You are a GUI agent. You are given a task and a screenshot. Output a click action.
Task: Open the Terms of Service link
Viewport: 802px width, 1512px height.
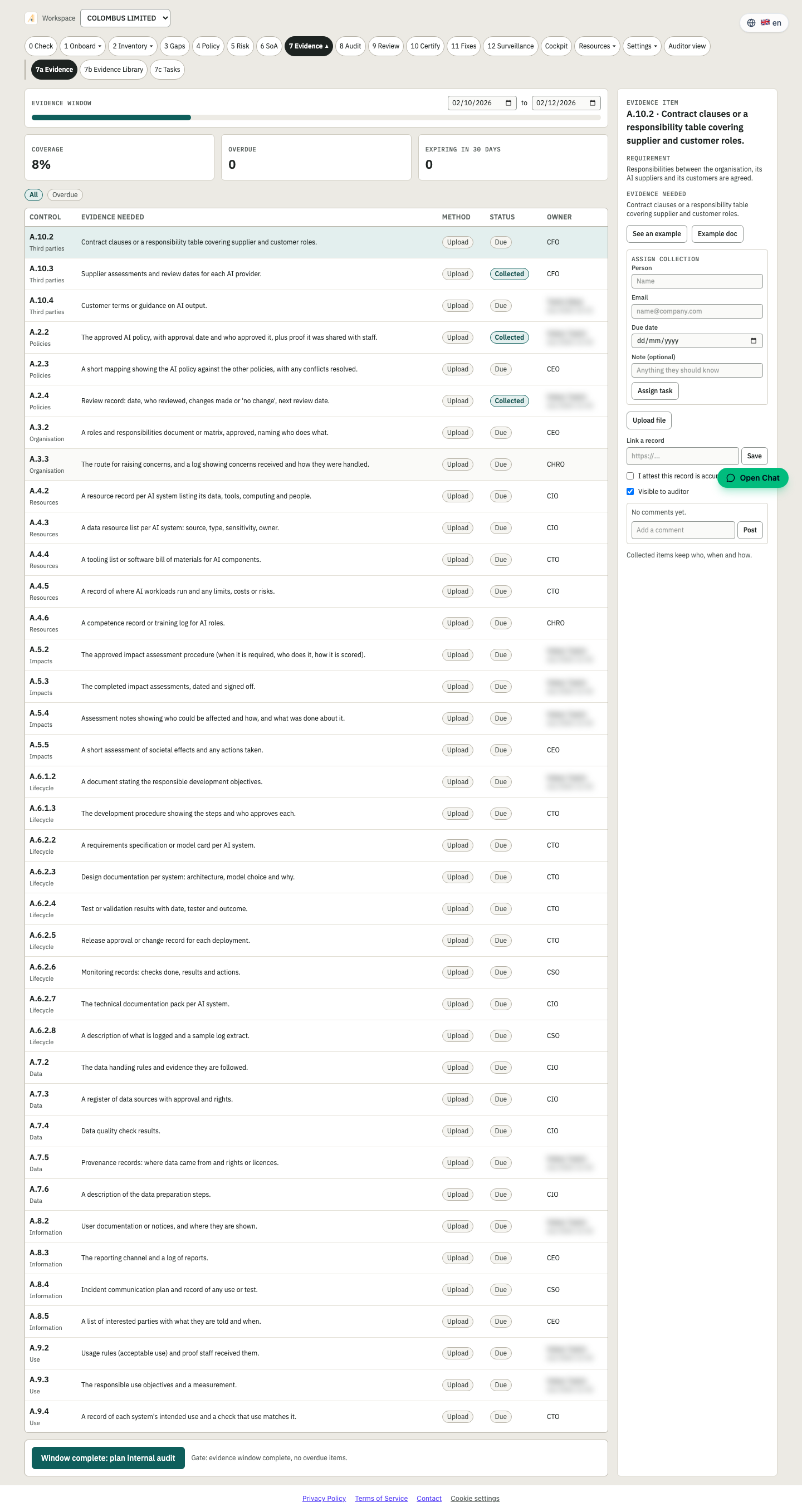click(x=381, y=1499)
